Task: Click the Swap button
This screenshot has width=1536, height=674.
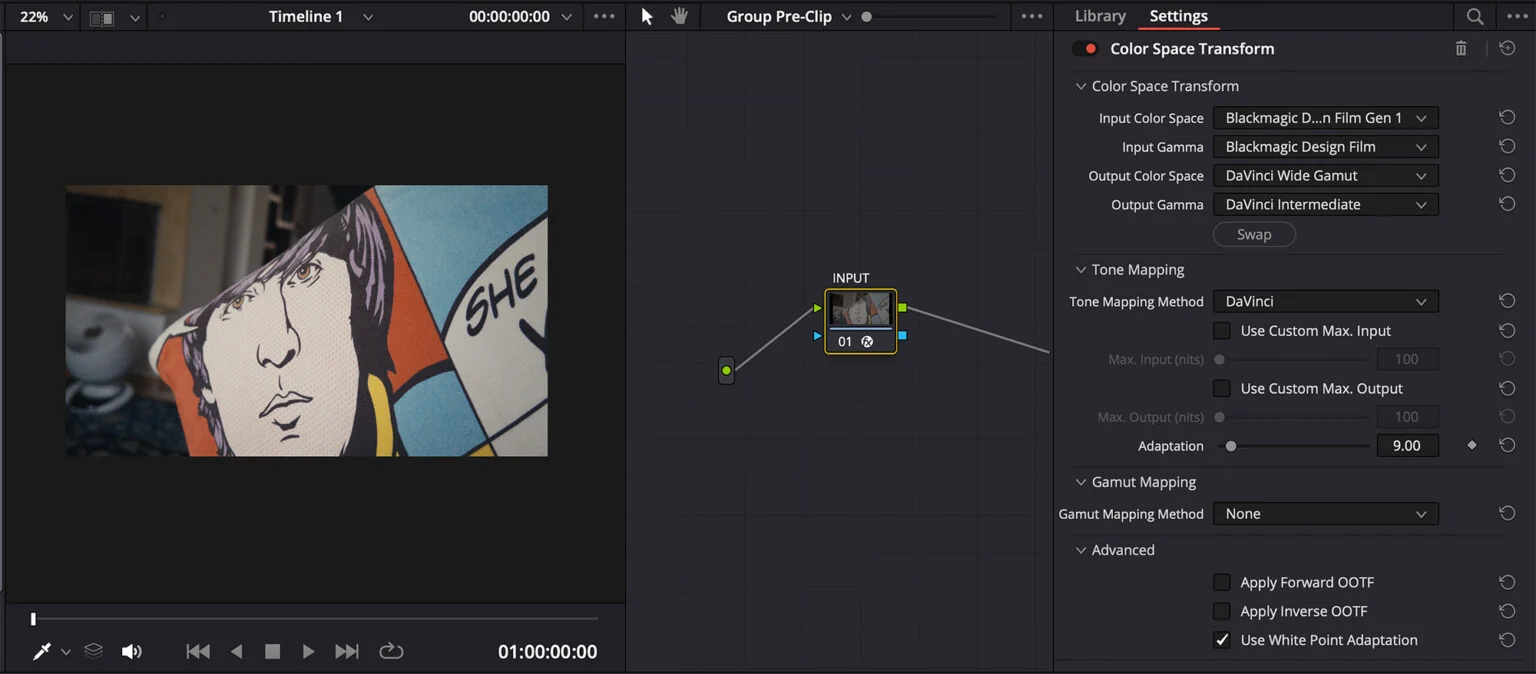Action: [x=1254, y=234]
